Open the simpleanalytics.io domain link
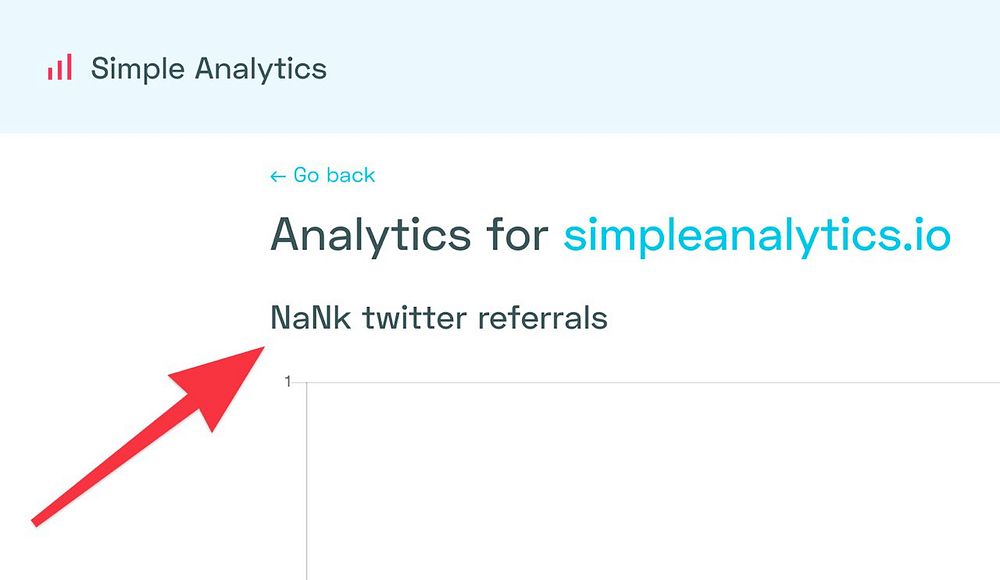The height and width of the screenshot is (580, 1000). [756, 236]
